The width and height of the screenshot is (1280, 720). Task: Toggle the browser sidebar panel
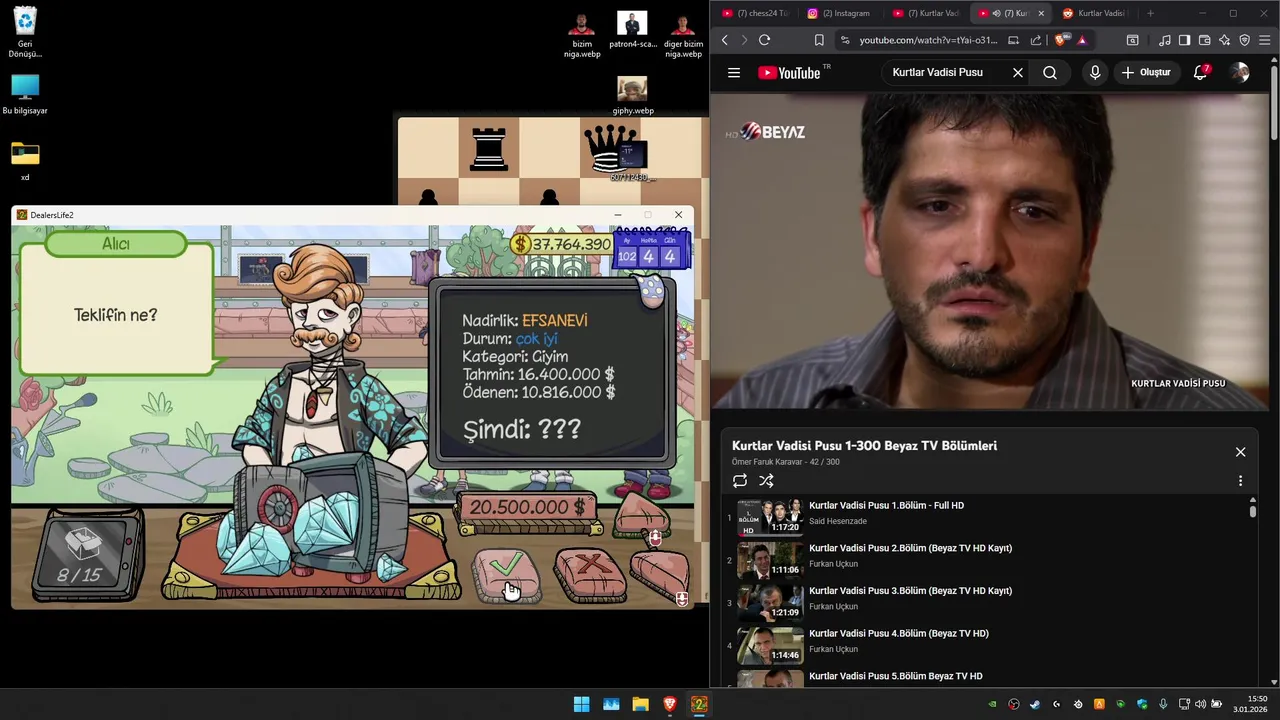click(x=1184, y=40)
